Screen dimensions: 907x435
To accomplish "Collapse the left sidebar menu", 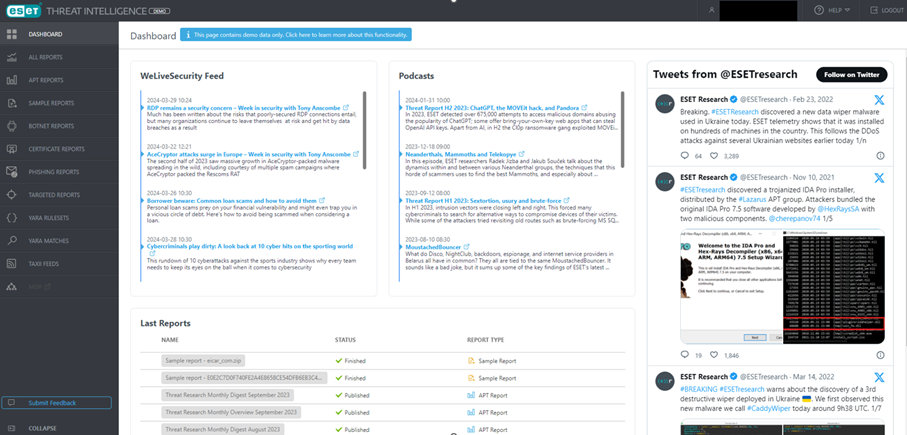I will tap(40, 427).
